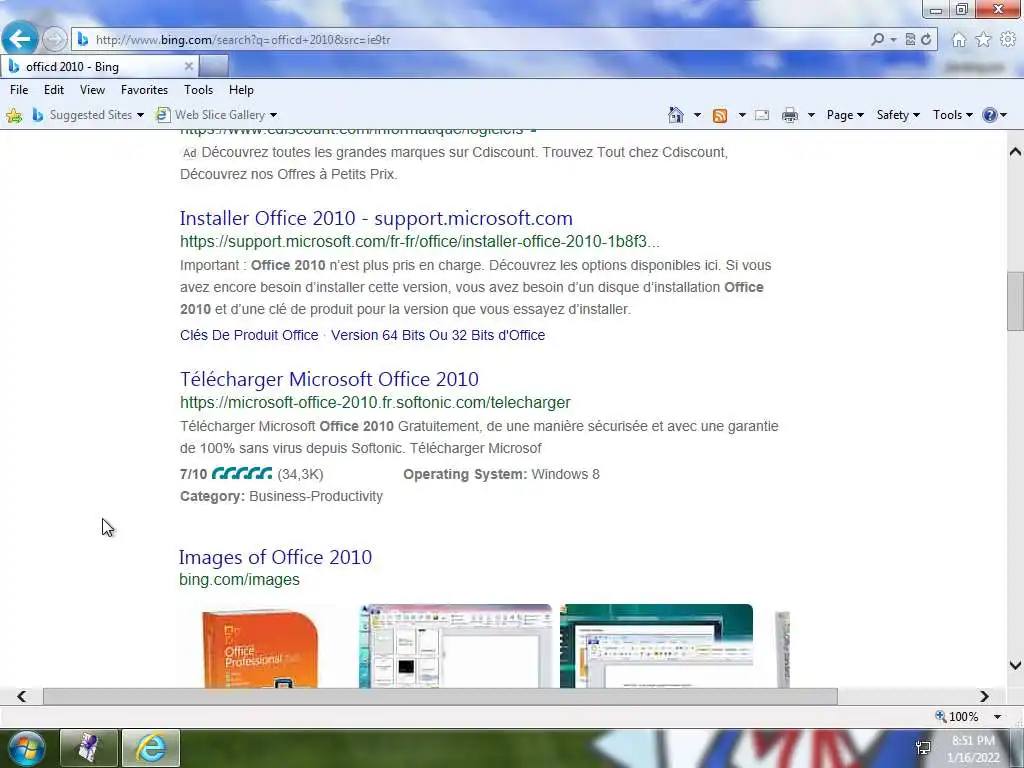Click horizontal scrollbar right arrow
The width and height of the screenshot is (1024, 768).
[984, 696]
